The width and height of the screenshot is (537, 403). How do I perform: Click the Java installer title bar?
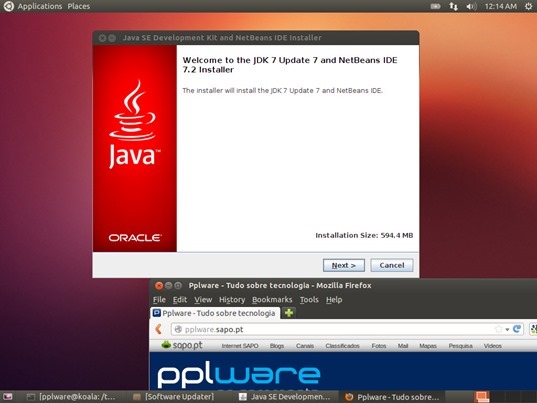point(256,38)
